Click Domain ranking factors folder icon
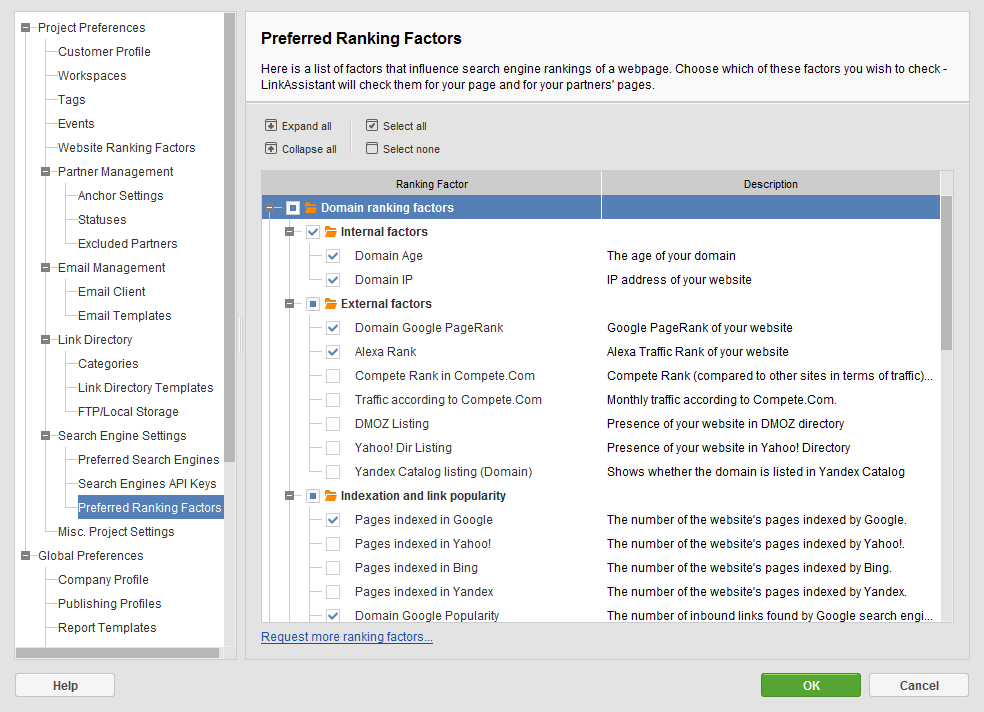The height and width of the screenshot is (712, 984). point(311,207)
